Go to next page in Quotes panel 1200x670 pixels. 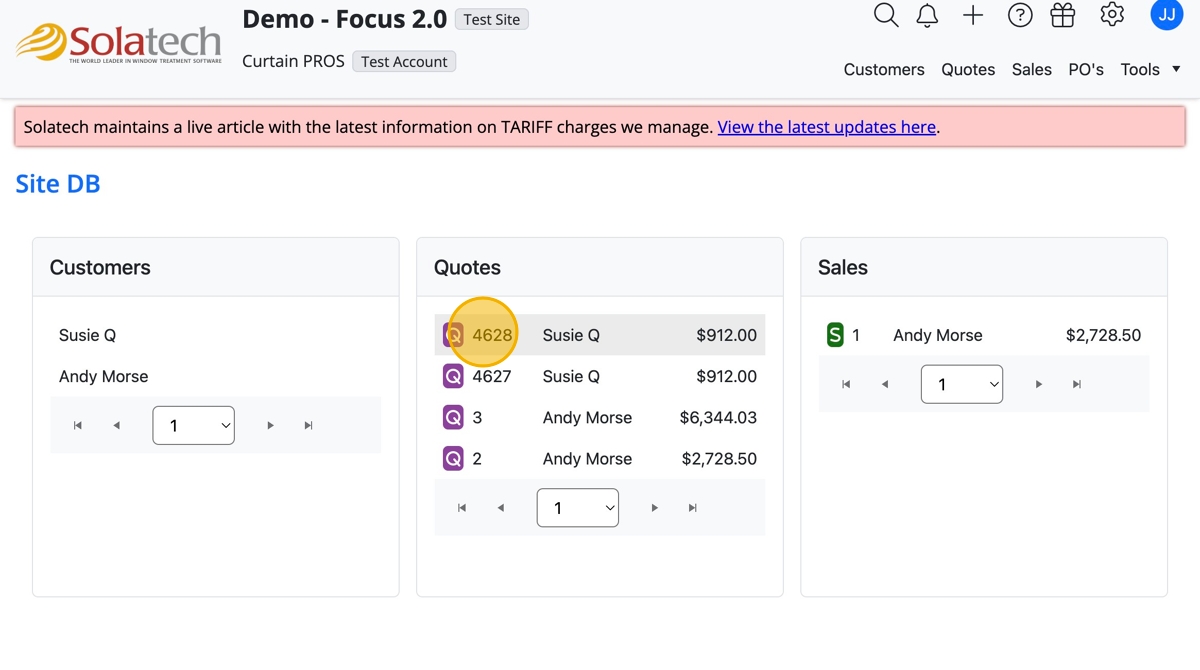[x=654, y=508]
